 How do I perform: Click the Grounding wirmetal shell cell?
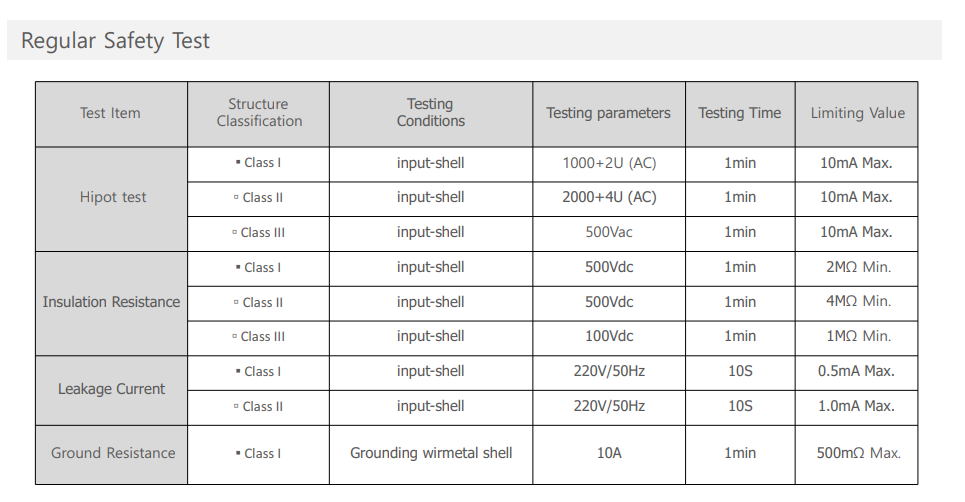point(431,455)
